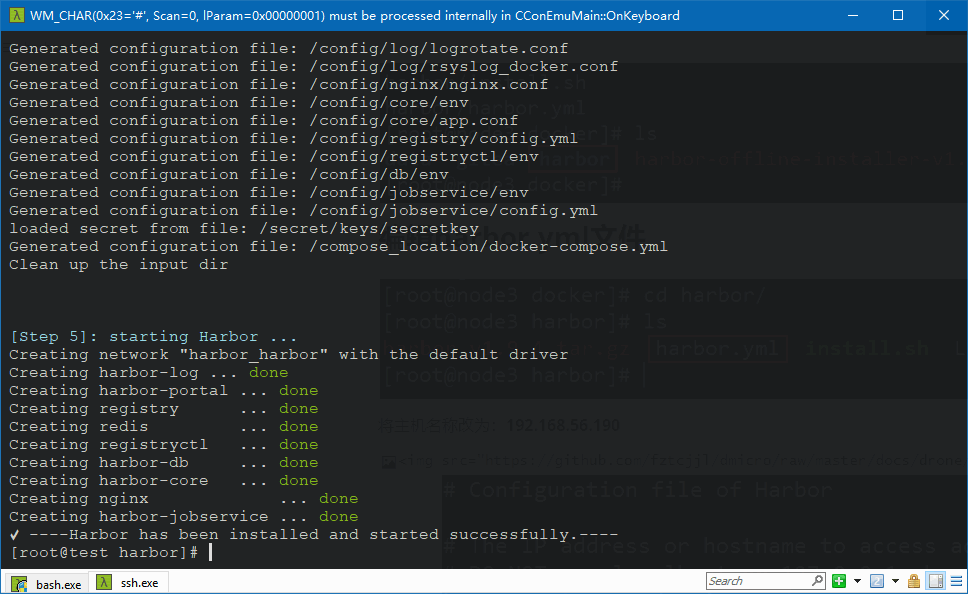Click the "/config/log/logrotate.conf" path
Image resolution: width=968 pixels, height=594 pixels.
click(x=439, y=48)
